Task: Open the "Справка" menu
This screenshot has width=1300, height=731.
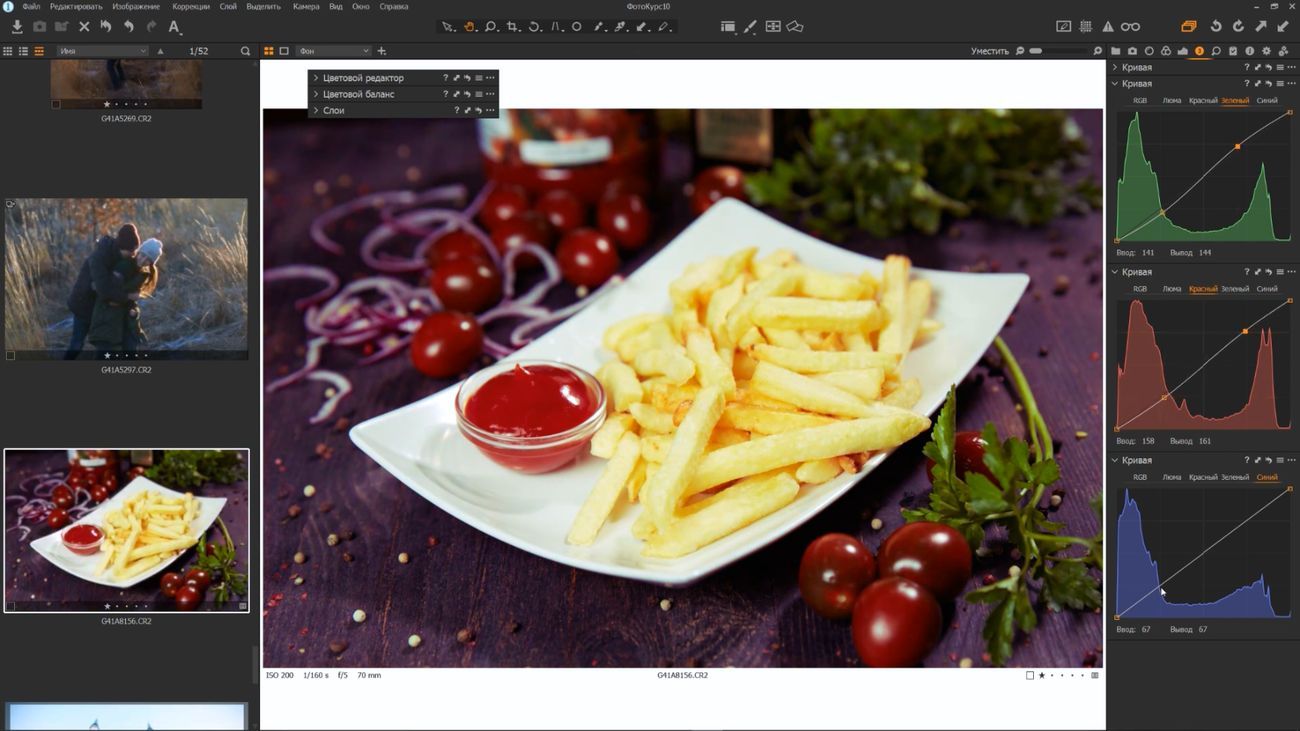Action: tap(394, 7)
